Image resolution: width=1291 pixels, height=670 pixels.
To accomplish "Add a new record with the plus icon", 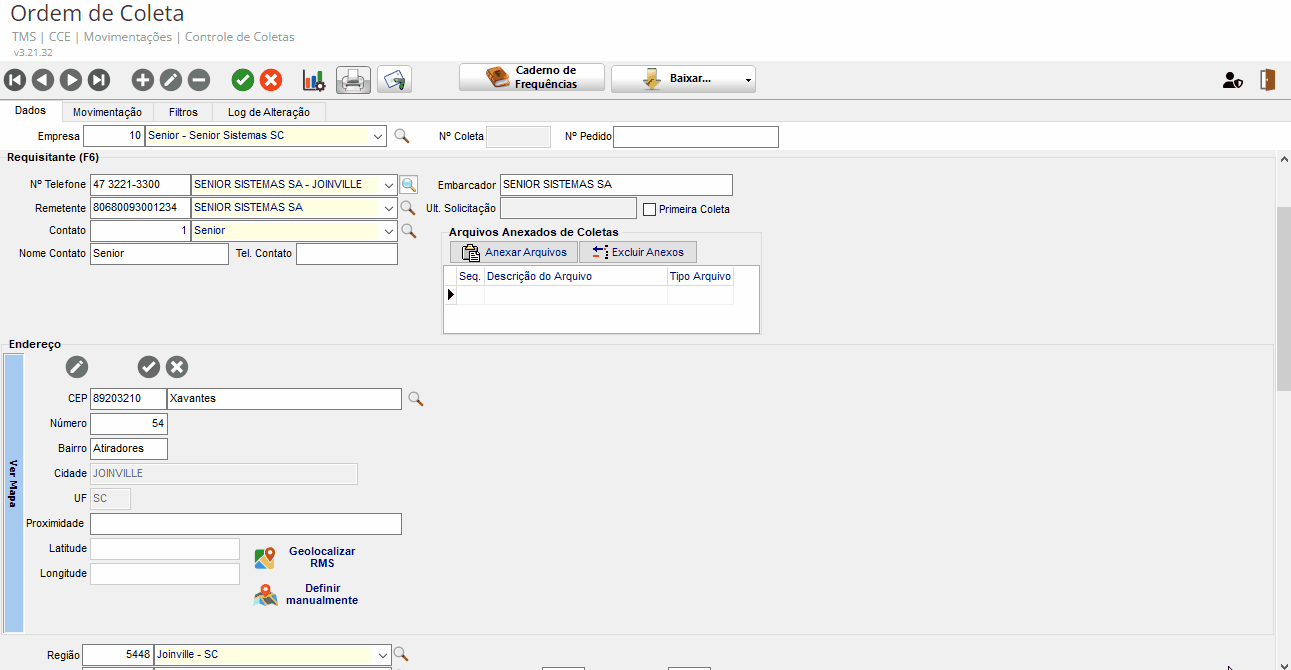I will pyautogui.click(x=143, y=80).
